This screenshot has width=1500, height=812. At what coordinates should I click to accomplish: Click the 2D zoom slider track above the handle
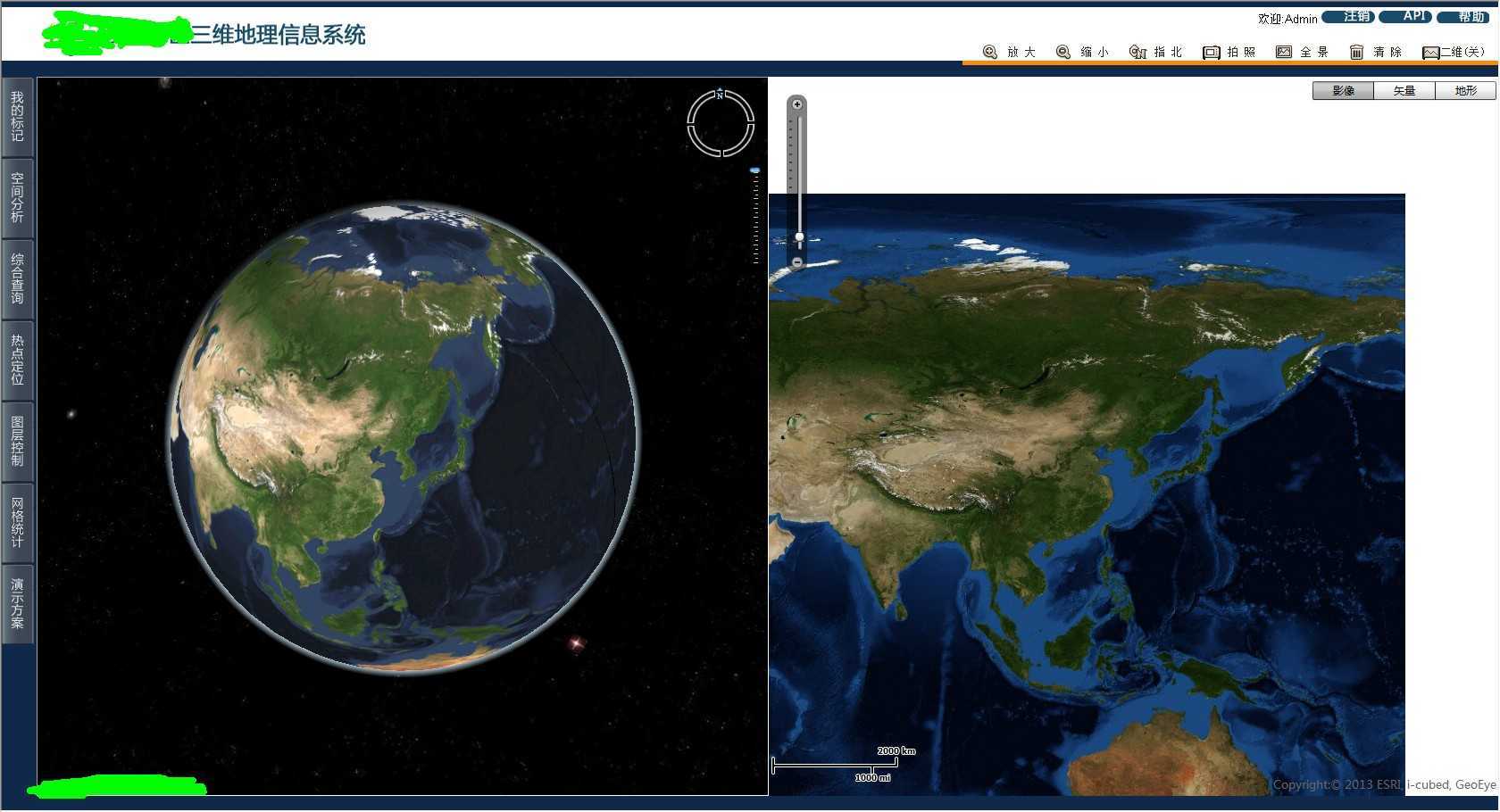click(799, 174)
